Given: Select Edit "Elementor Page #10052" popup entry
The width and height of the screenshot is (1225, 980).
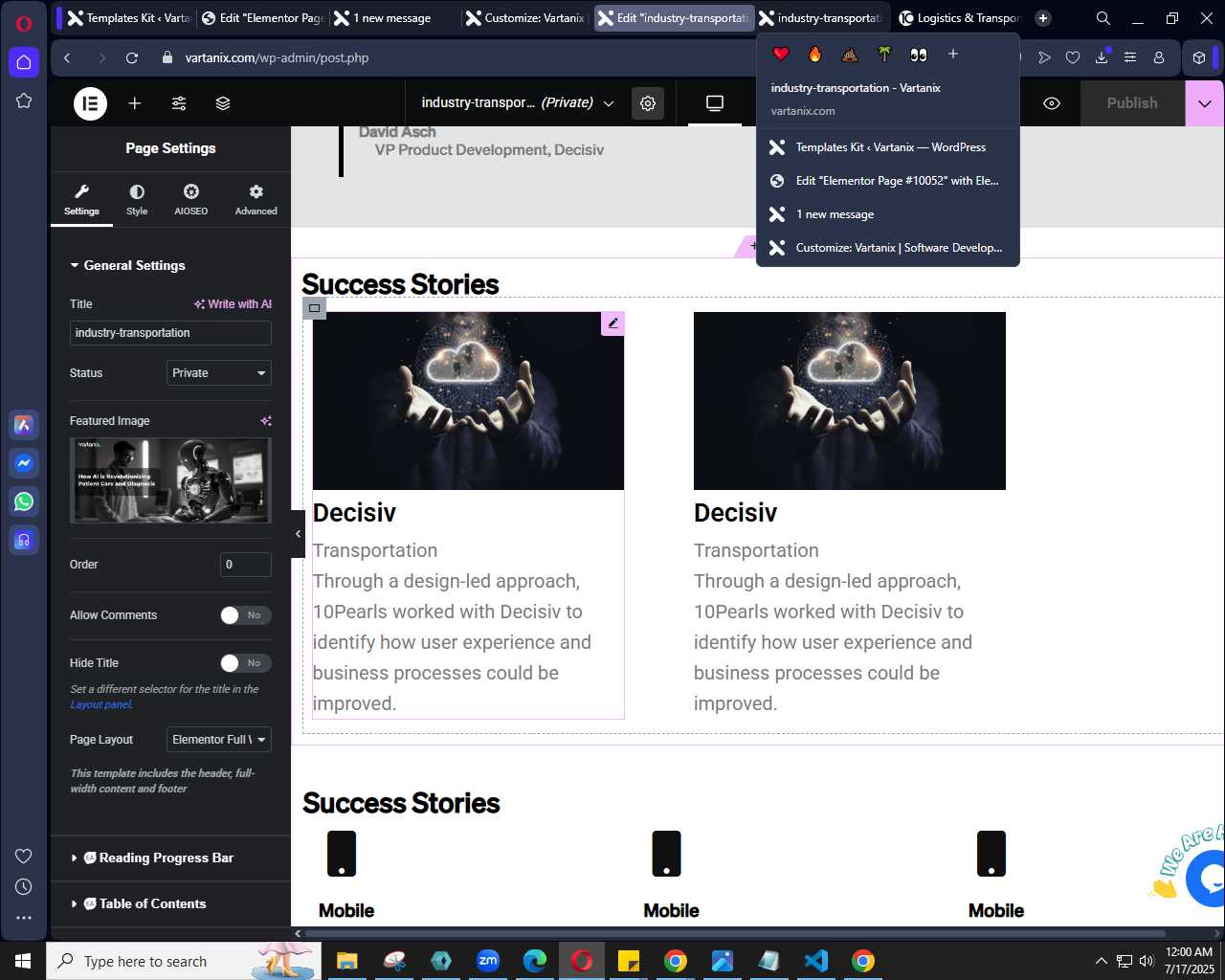Looking at the screenshot, I should click(x=888, y=181).
